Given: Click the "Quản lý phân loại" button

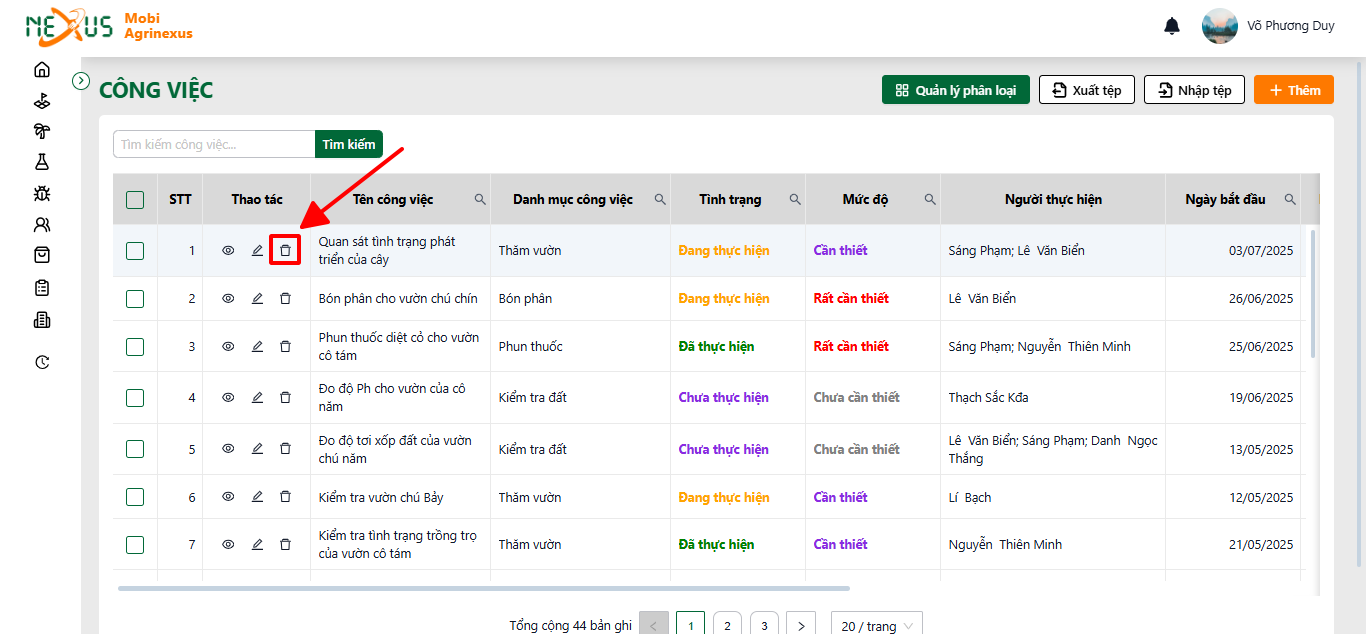Looking at the screenshot, I should [x=956, y=90].
